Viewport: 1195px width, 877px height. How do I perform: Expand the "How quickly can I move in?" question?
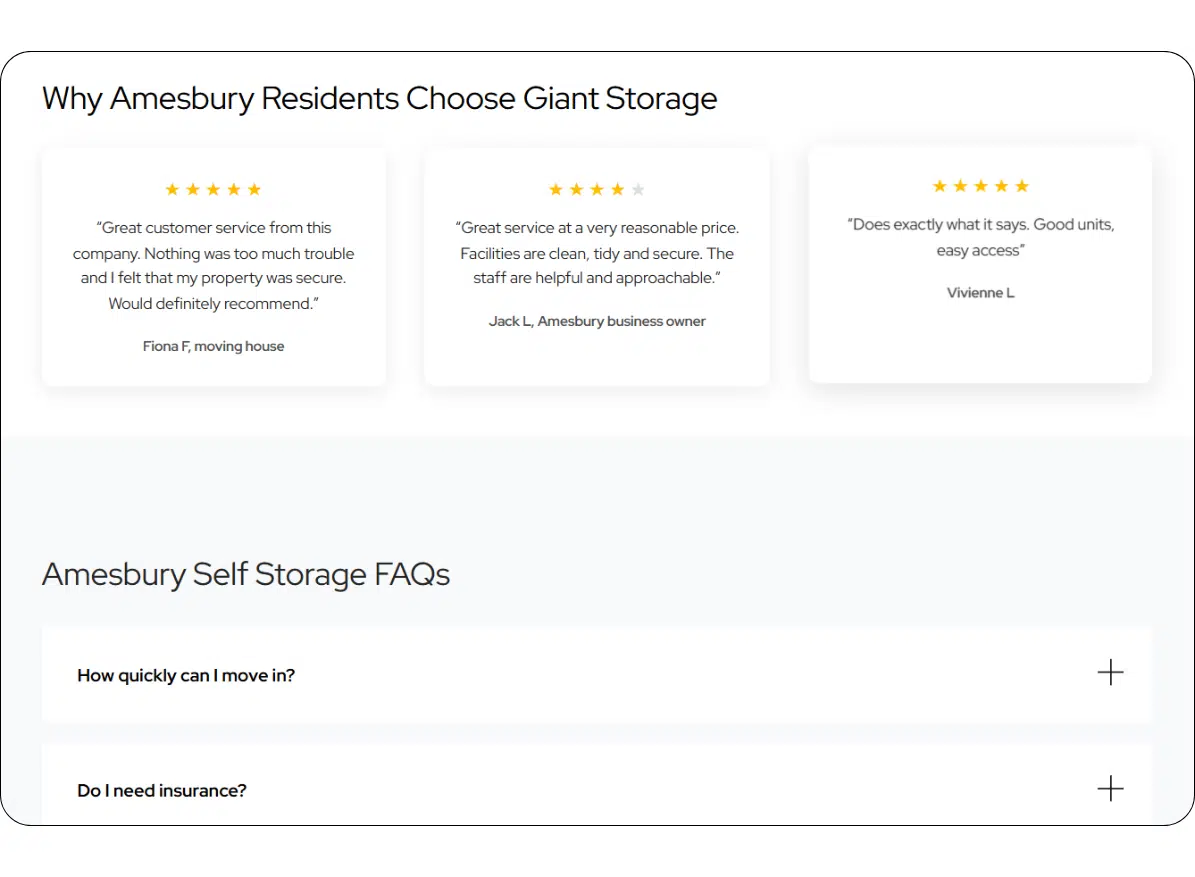pyautogui.click(x=186, y=675)
